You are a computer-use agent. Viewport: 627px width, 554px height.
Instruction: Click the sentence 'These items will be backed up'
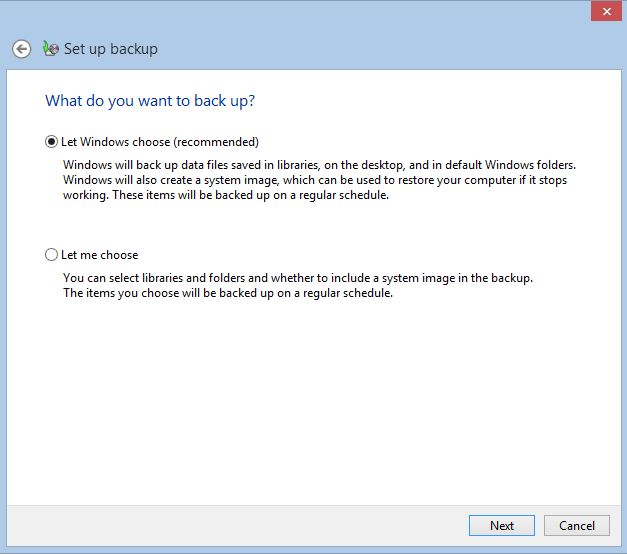click(250, 195)
